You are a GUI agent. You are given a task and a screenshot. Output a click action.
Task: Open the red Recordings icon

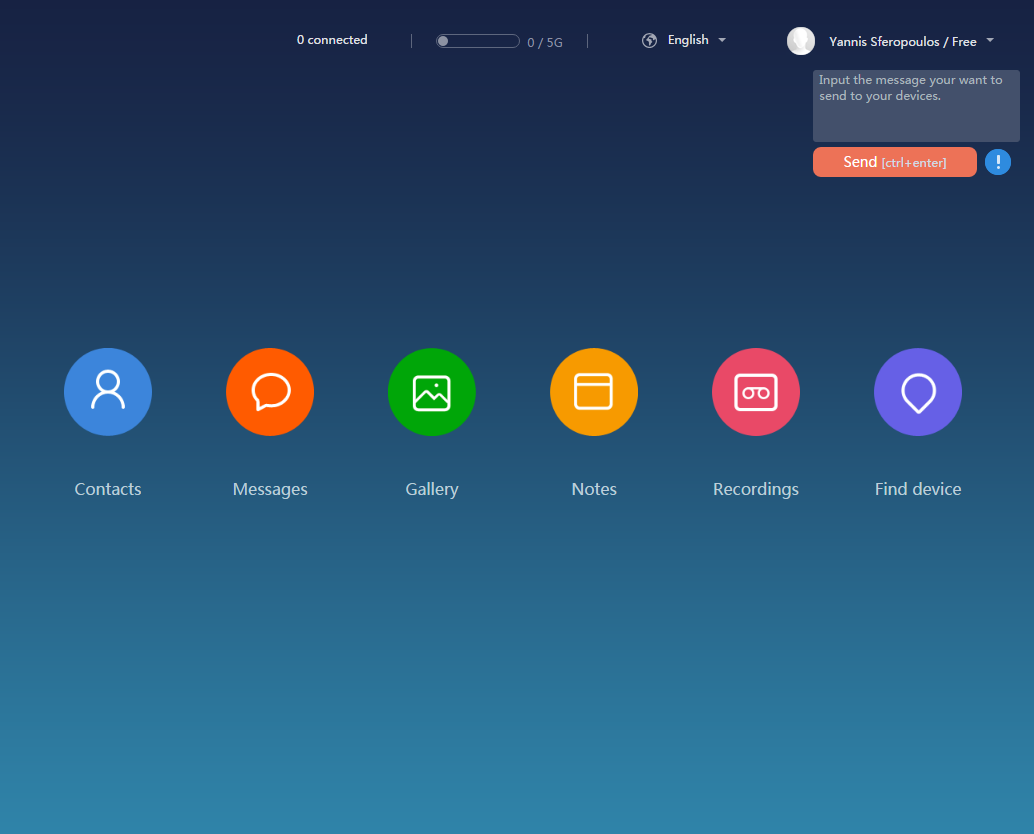(x=756, y=392)
